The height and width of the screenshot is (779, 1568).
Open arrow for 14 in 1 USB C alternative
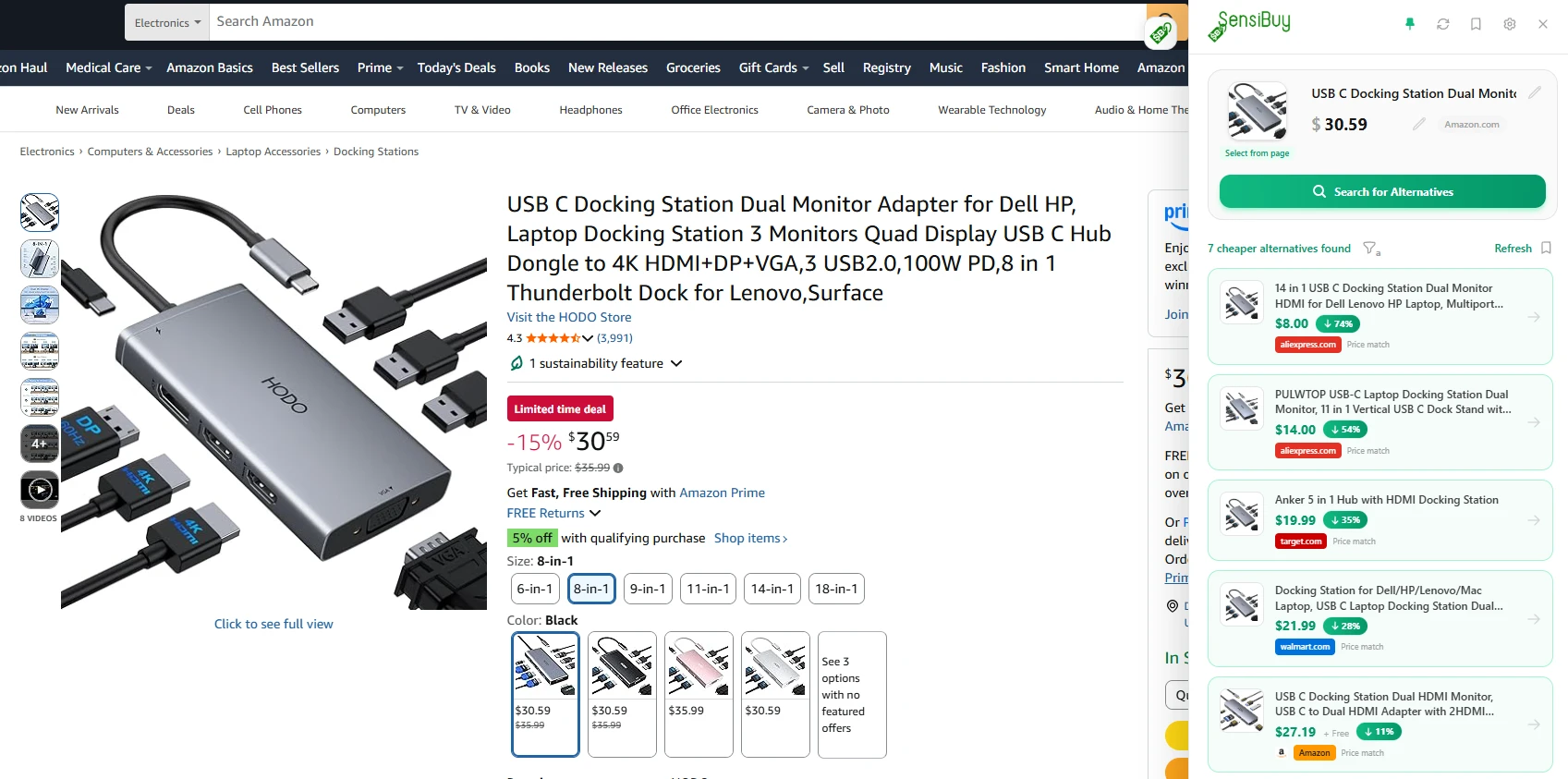point(1534,317)
